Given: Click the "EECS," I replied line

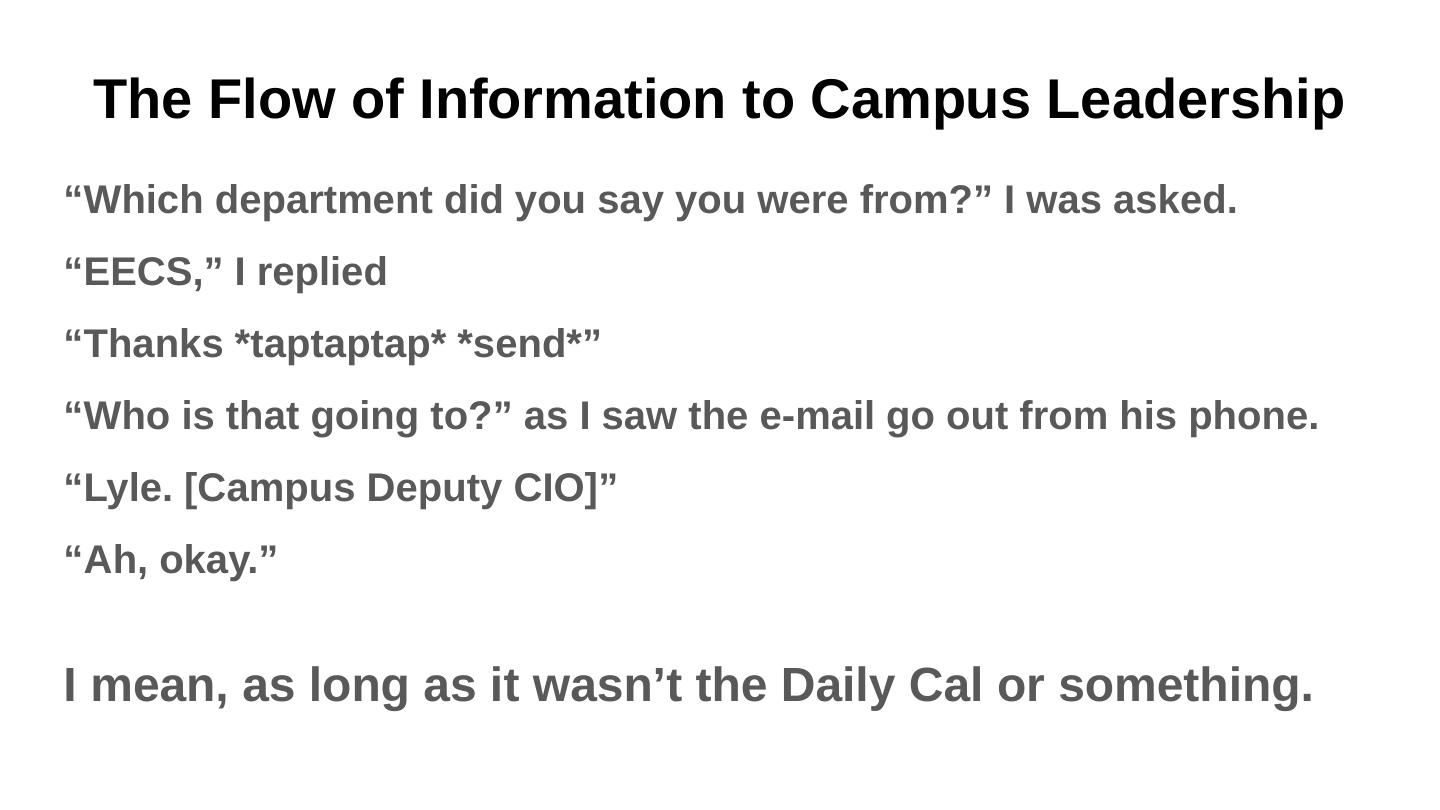Looking at the screenshot, I should (x=226, y=272).
